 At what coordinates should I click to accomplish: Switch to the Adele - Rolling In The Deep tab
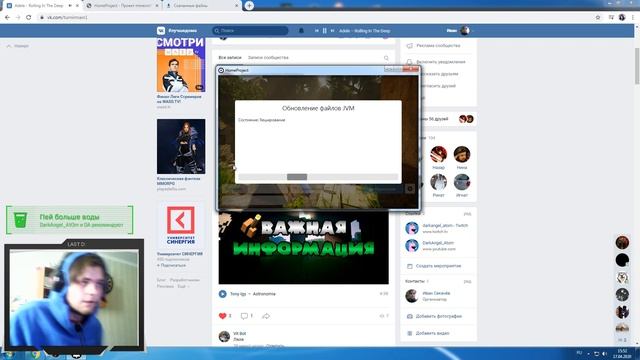coord(39,6)
